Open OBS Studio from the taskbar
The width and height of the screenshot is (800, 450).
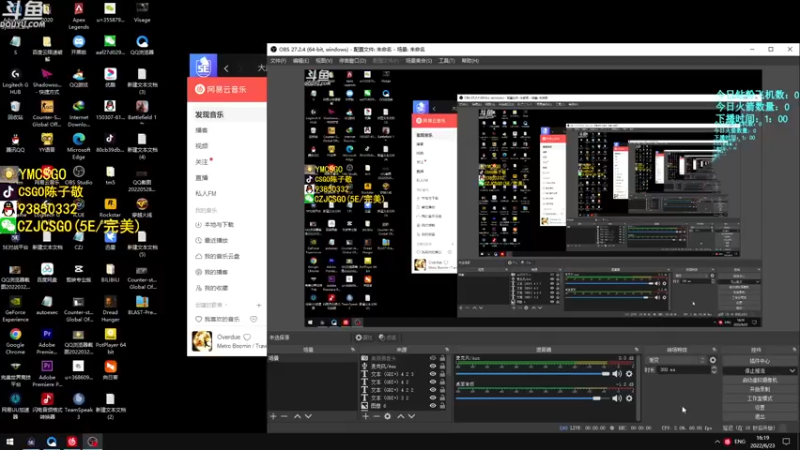pos(92,441)
